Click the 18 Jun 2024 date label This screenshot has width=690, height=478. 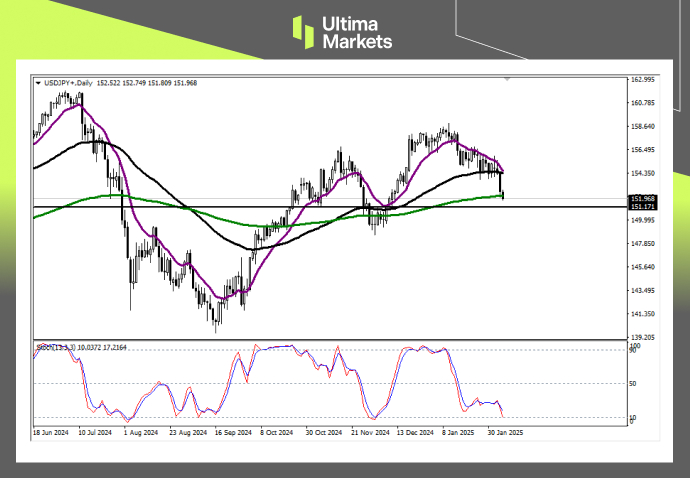(x=51, y=432)
